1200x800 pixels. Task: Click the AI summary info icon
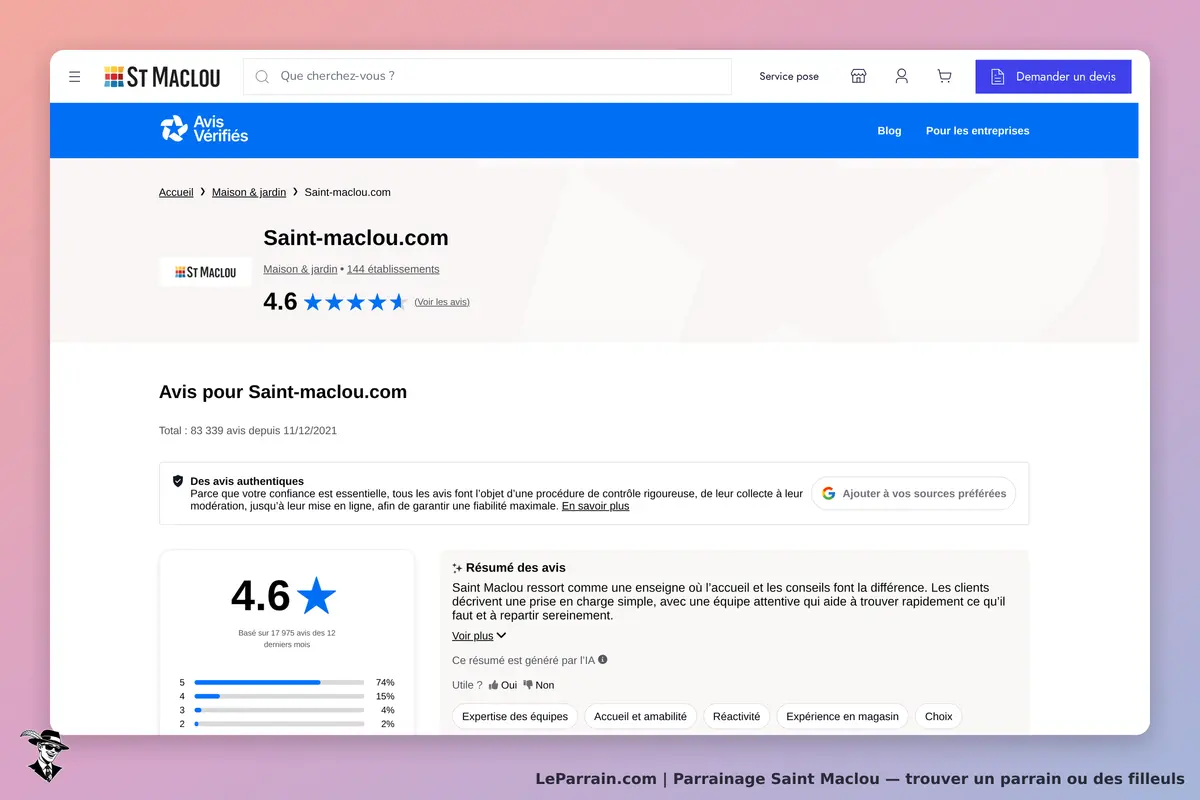point(603,660)
